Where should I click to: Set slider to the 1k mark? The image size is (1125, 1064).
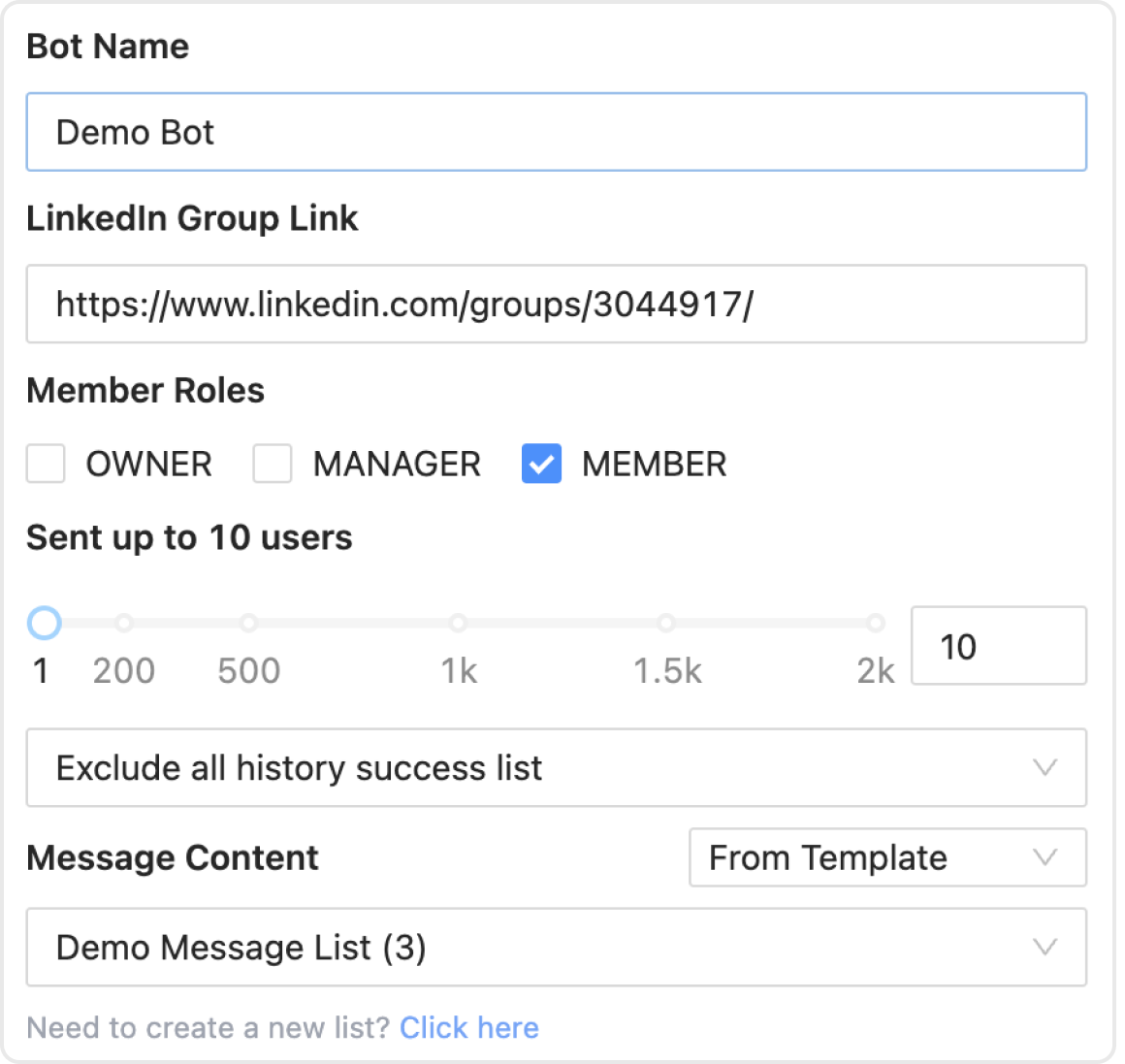458,623
